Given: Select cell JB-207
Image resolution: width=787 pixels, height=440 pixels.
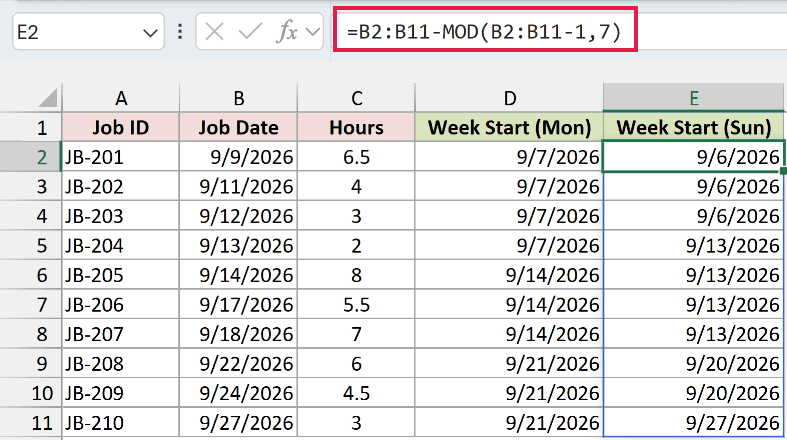Looking at the screenshot, I should tap(120, 334).
